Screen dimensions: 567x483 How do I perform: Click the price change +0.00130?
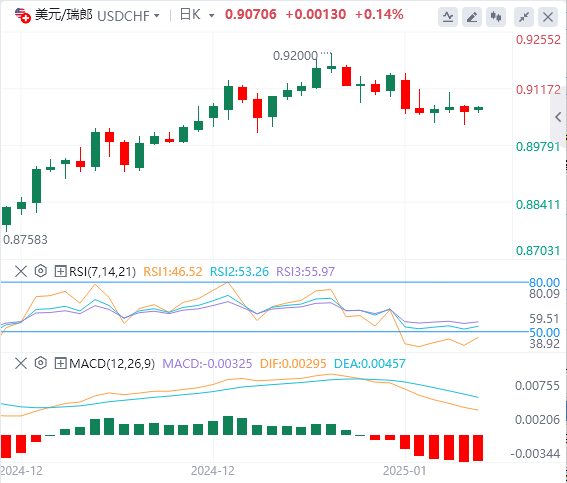pos(316,14)
